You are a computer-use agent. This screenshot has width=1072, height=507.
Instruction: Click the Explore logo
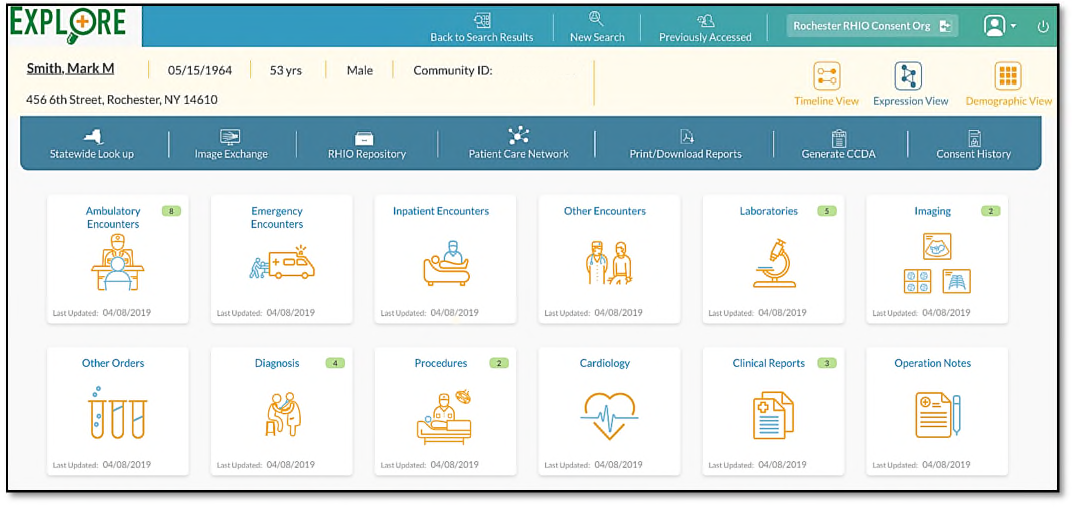coord(68,25)
